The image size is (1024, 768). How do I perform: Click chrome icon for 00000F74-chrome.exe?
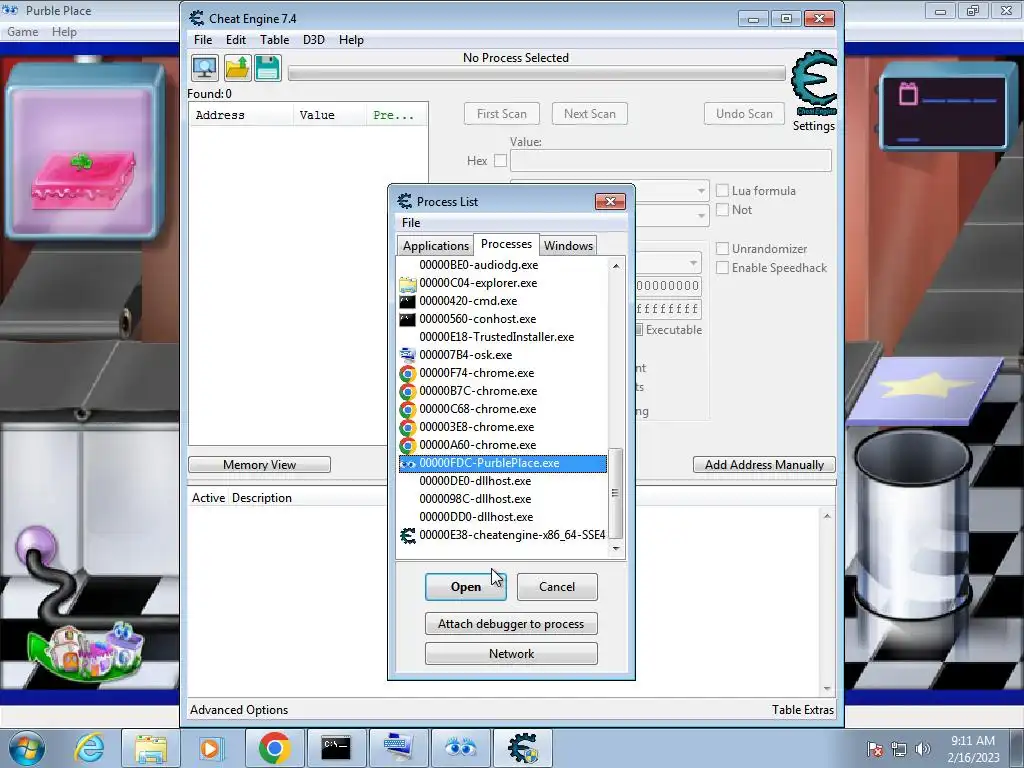point(408,373)
